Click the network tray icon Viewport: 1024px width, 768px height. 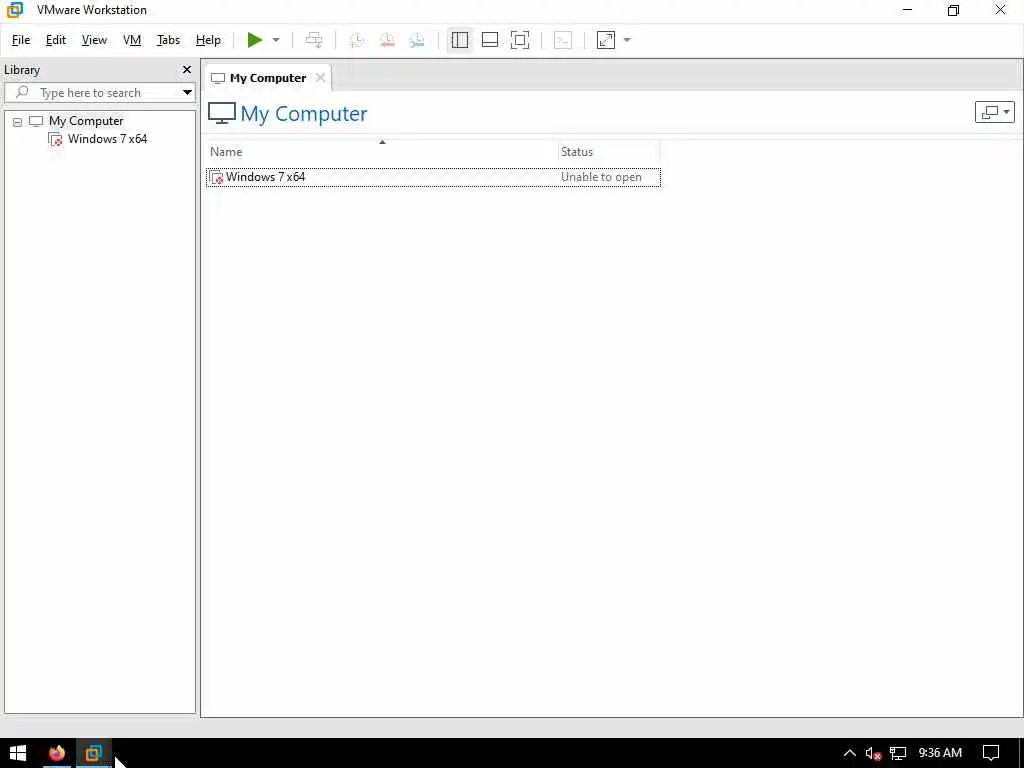pyautogui.click(x=898, y=754)
